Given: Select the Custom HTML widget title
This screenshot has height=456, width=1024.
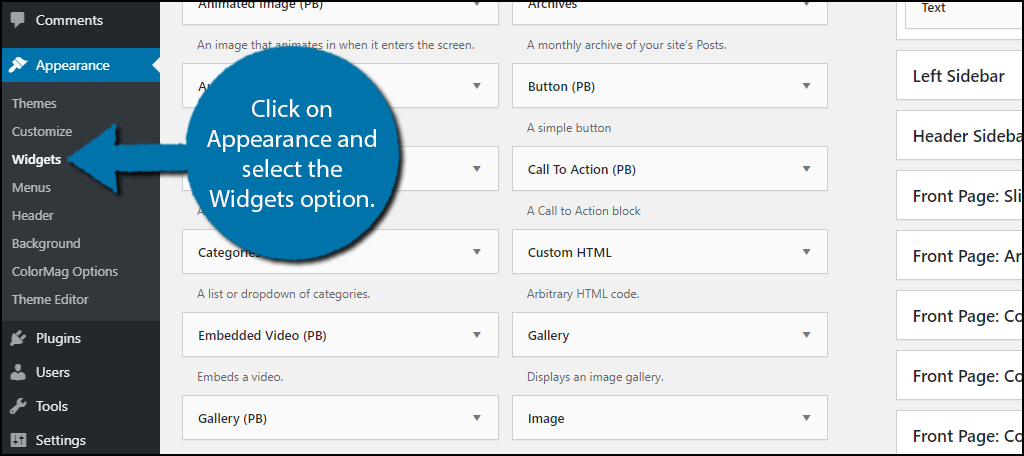Looking at the screenshot, I should pyautogui.click(x=570, y=252).
